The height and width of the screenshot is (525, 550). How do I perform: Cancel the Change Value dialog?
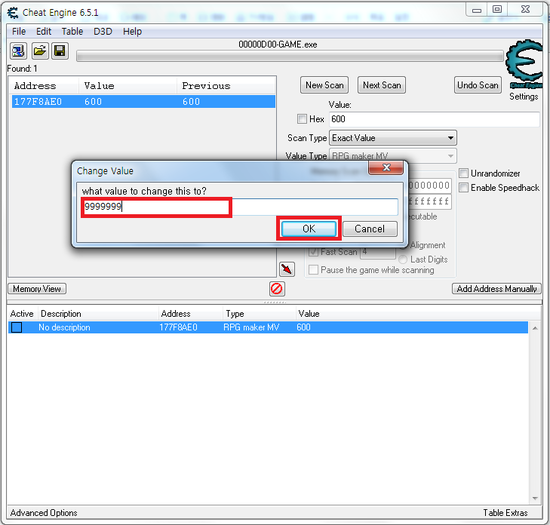(x=370, y=229)
